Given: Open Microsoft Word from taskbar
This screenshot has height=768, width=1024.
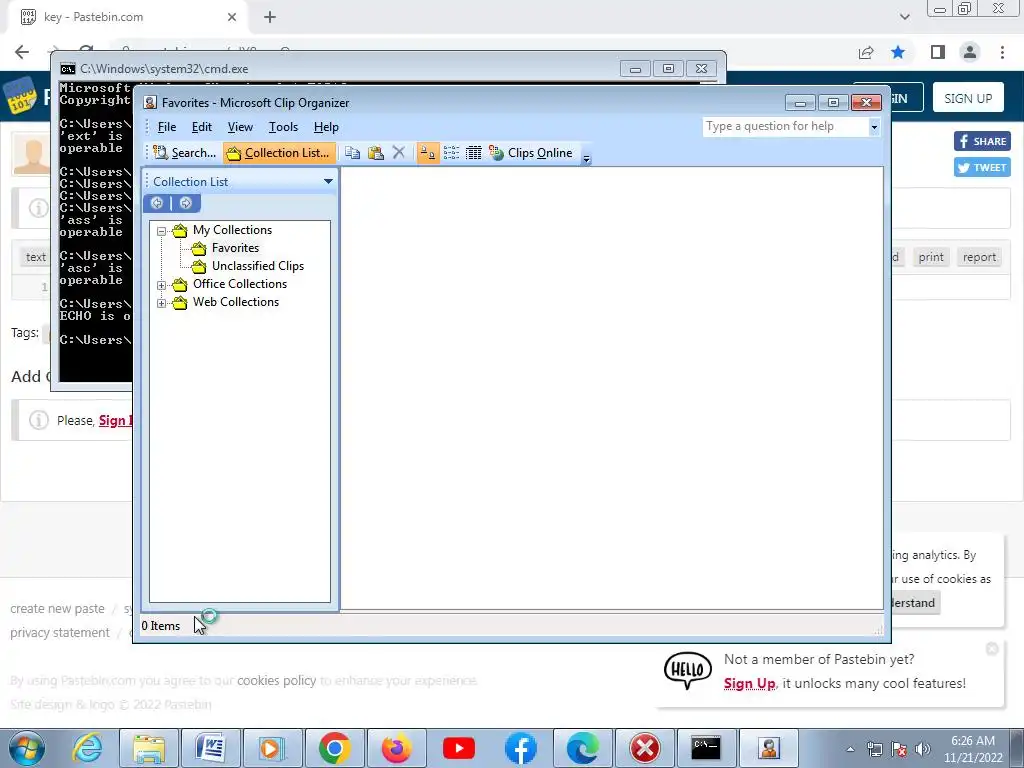Looking at the screenshot, I should tap(210, 748).
